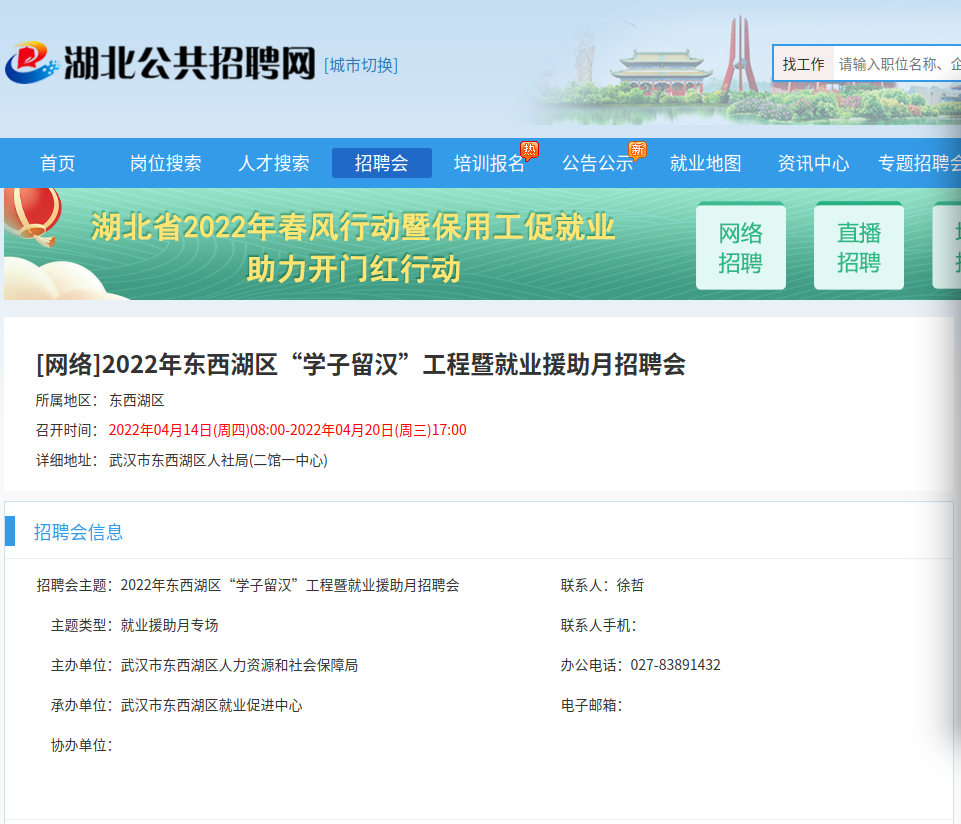
Task: Open 资讯中心 navigation item
Action: 813,163
